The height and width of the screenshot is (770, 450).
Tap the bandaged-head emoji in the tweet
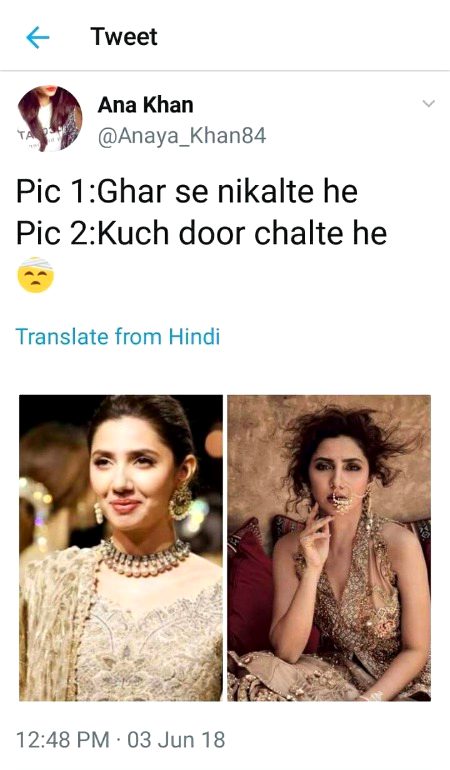(35, 275)
